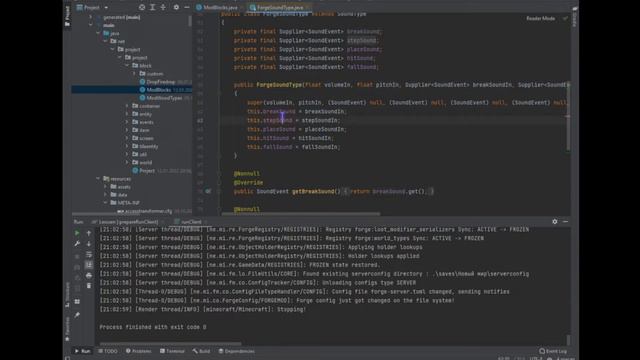640x360 pixels.
Task: Hide the Project tool window
Action: pyautogui.click(x=187, y=7)
